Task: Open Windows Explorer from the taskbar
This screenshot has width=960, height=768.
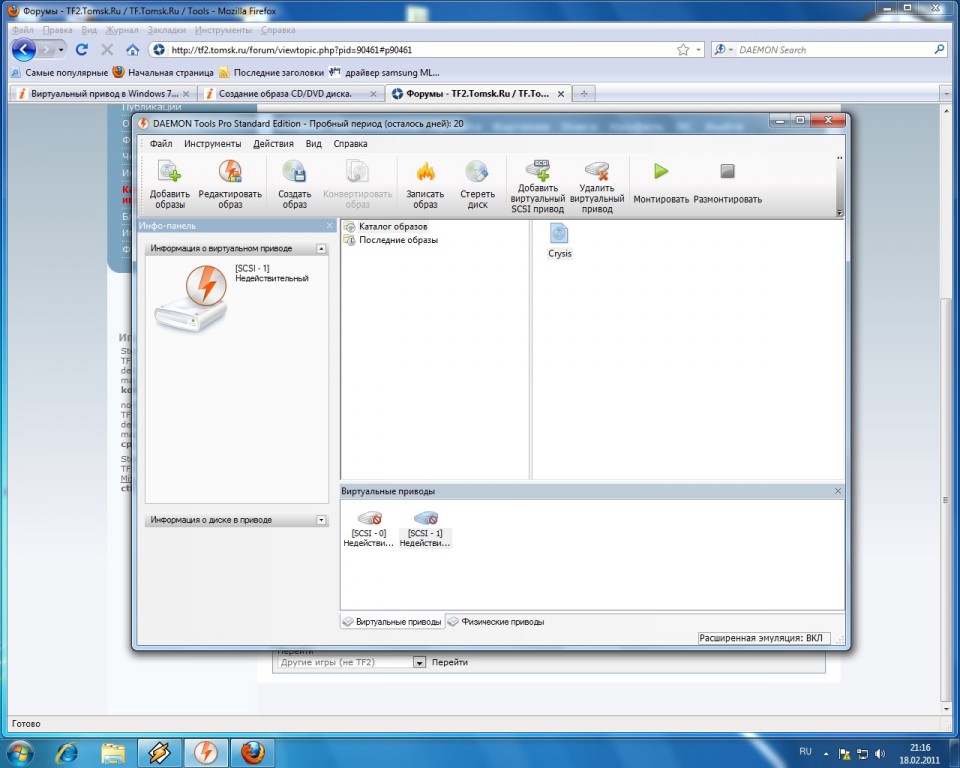Action: pos(113,752)
